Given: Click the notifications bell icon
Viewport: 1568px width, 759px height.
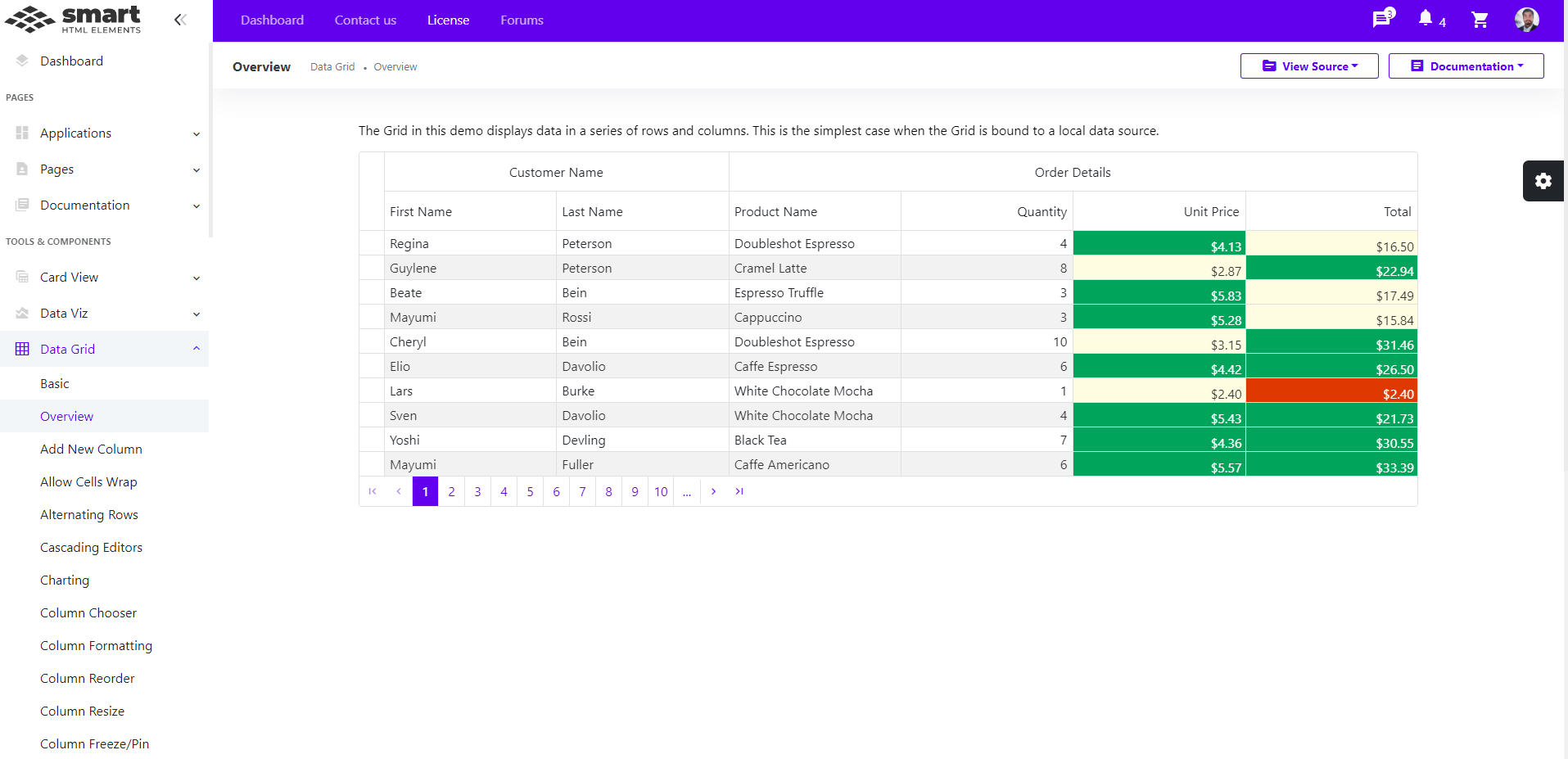Looking at the screenshot, I should click(x=1426, y=18).
